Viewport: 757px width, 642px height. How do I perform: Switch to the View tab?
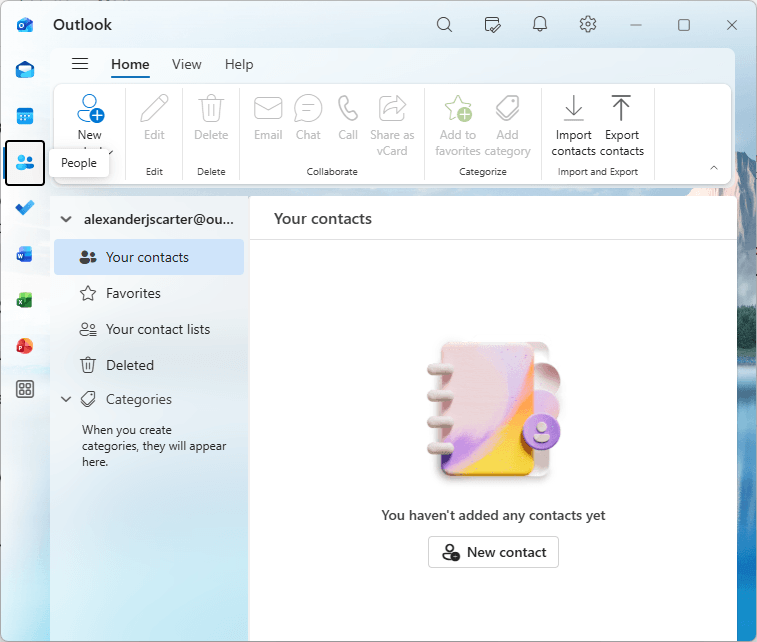(x=186, y=64)
